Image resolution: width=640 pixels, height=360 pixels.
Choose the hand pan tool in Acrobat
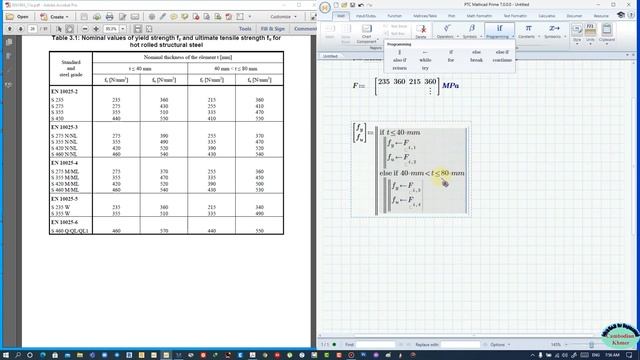click(70, 29)
